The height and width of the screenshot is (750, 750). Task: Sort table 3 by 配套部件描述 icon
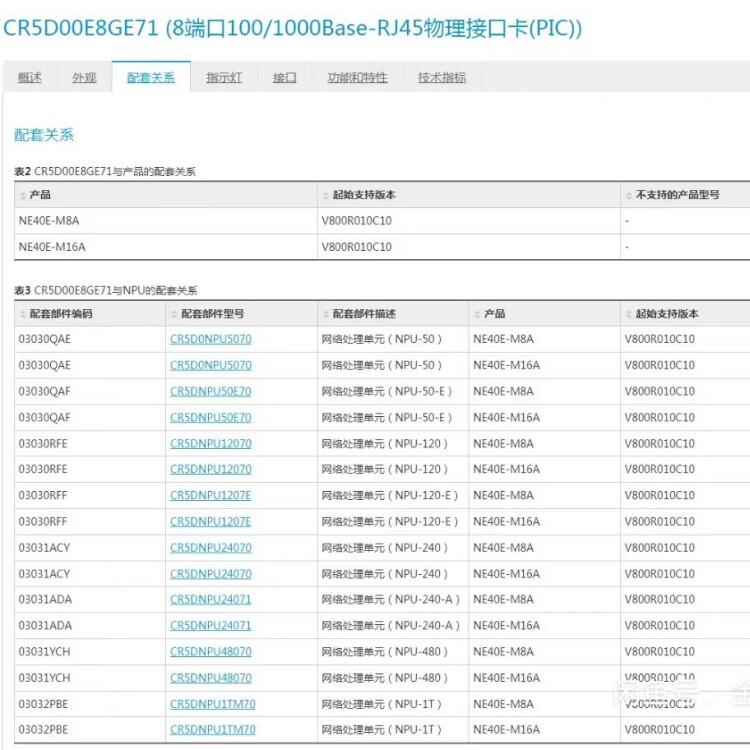pos(326,314)
